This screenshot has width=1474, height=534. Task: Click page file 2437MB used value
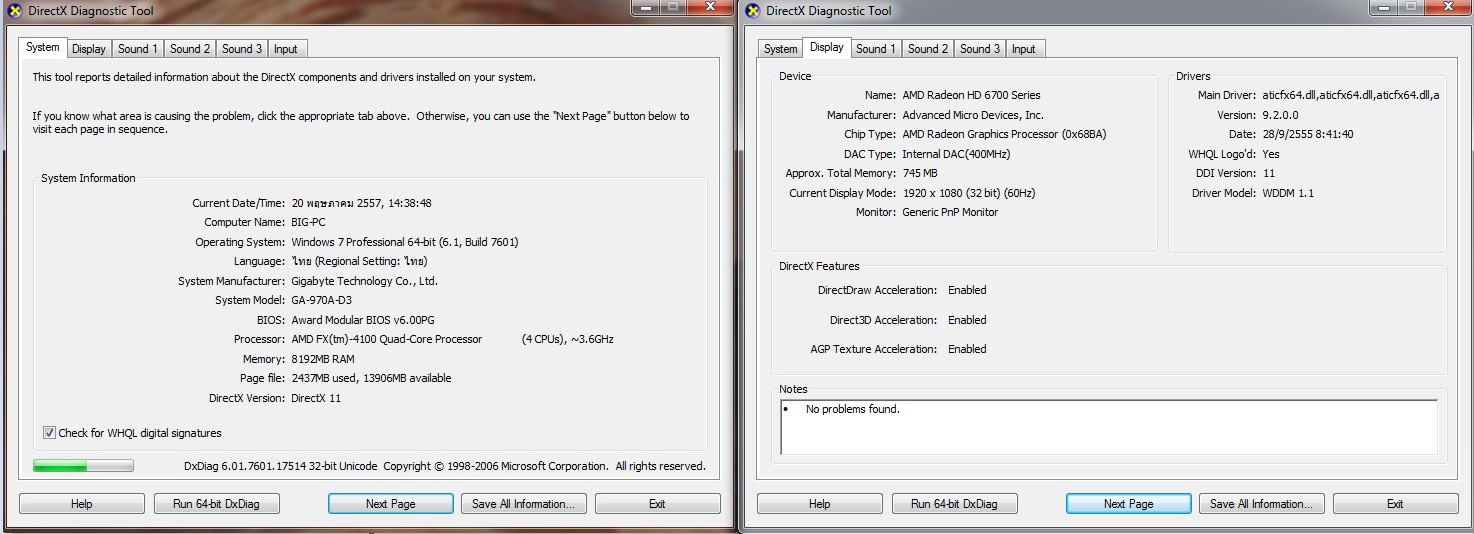click(x=371, y=378)
